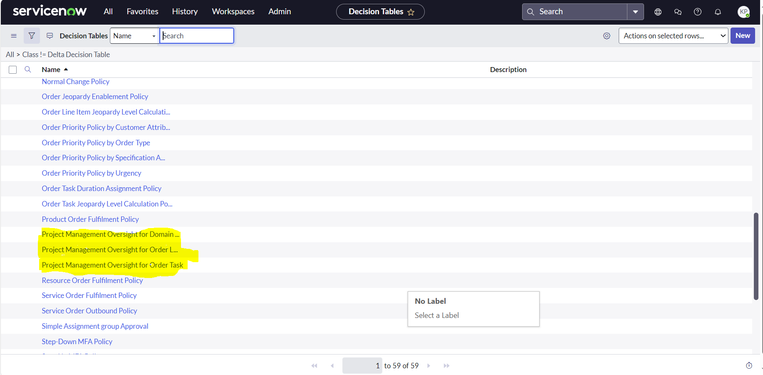
Task: Open Order Priority Policy by Specification A...
Action: click(103, 158)
